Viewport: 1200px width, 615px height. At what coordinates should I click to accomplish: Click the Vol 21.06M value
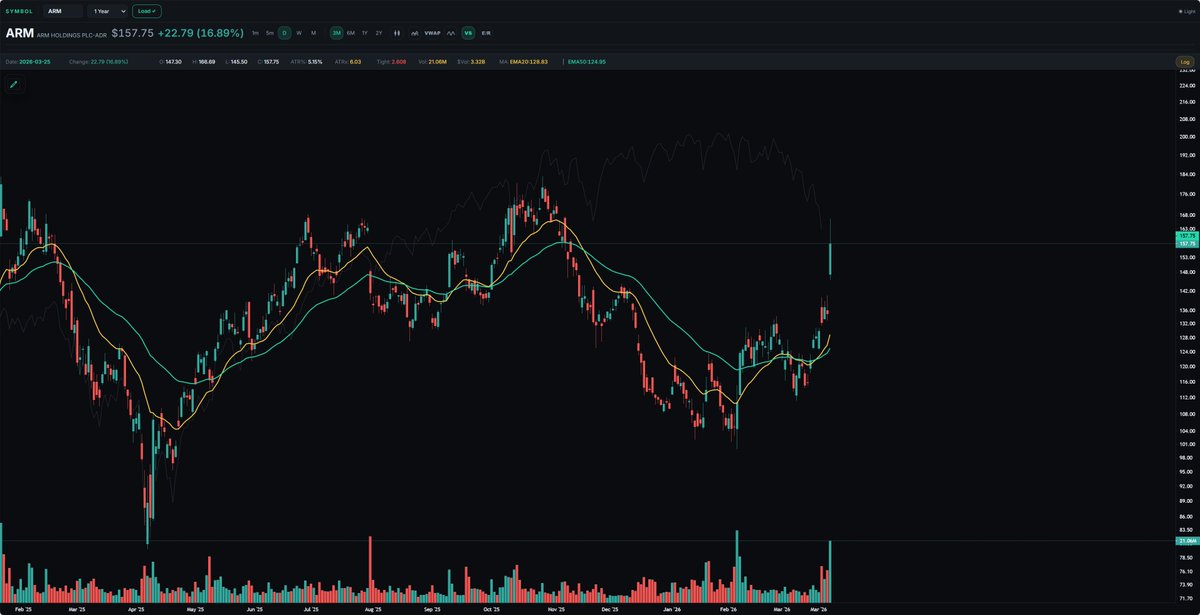[x=437, y=62]
